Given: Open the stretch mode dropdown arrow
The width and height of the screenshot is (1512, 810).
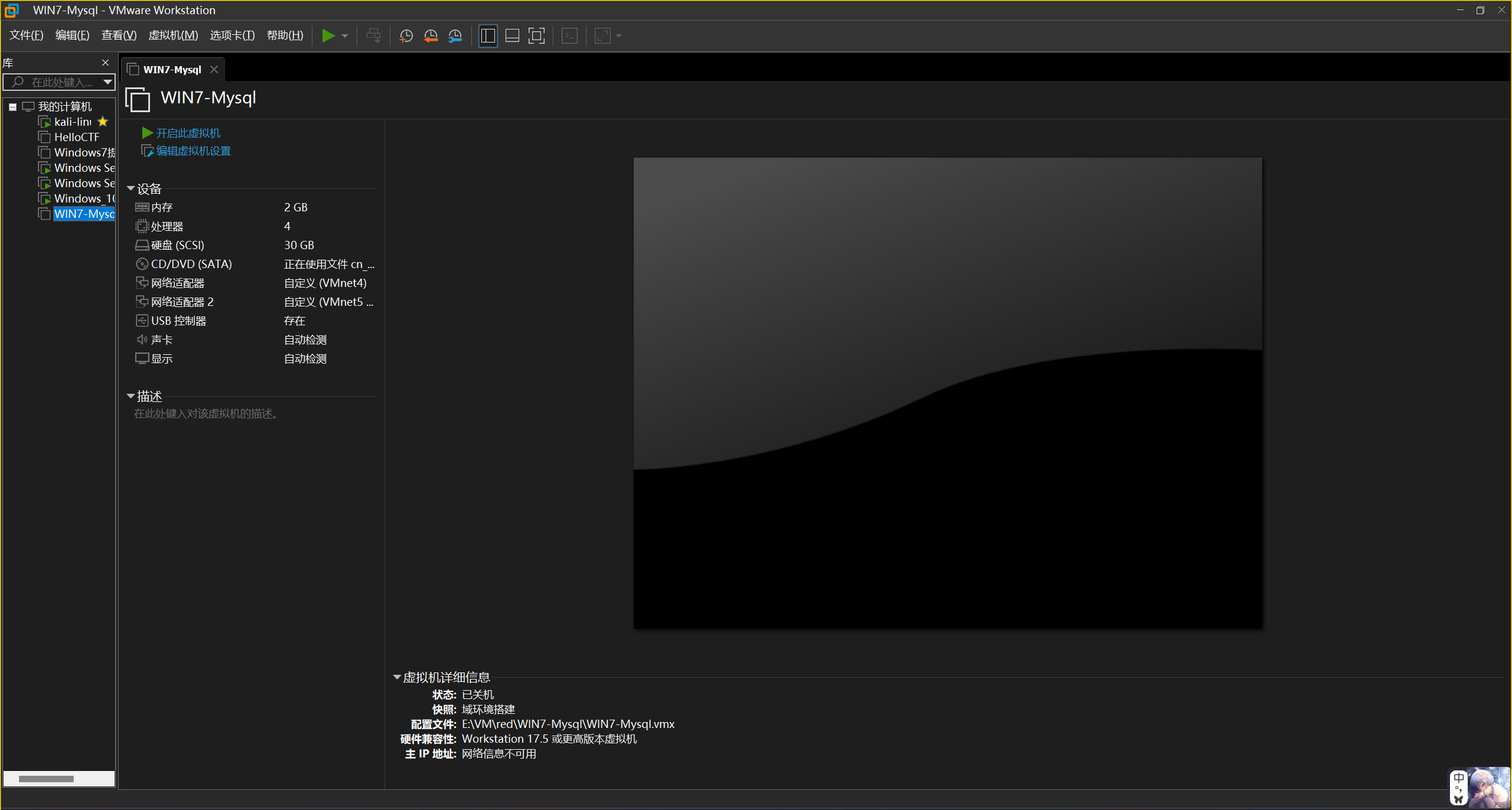Looking at the screenshot, I should pos(619,36).
